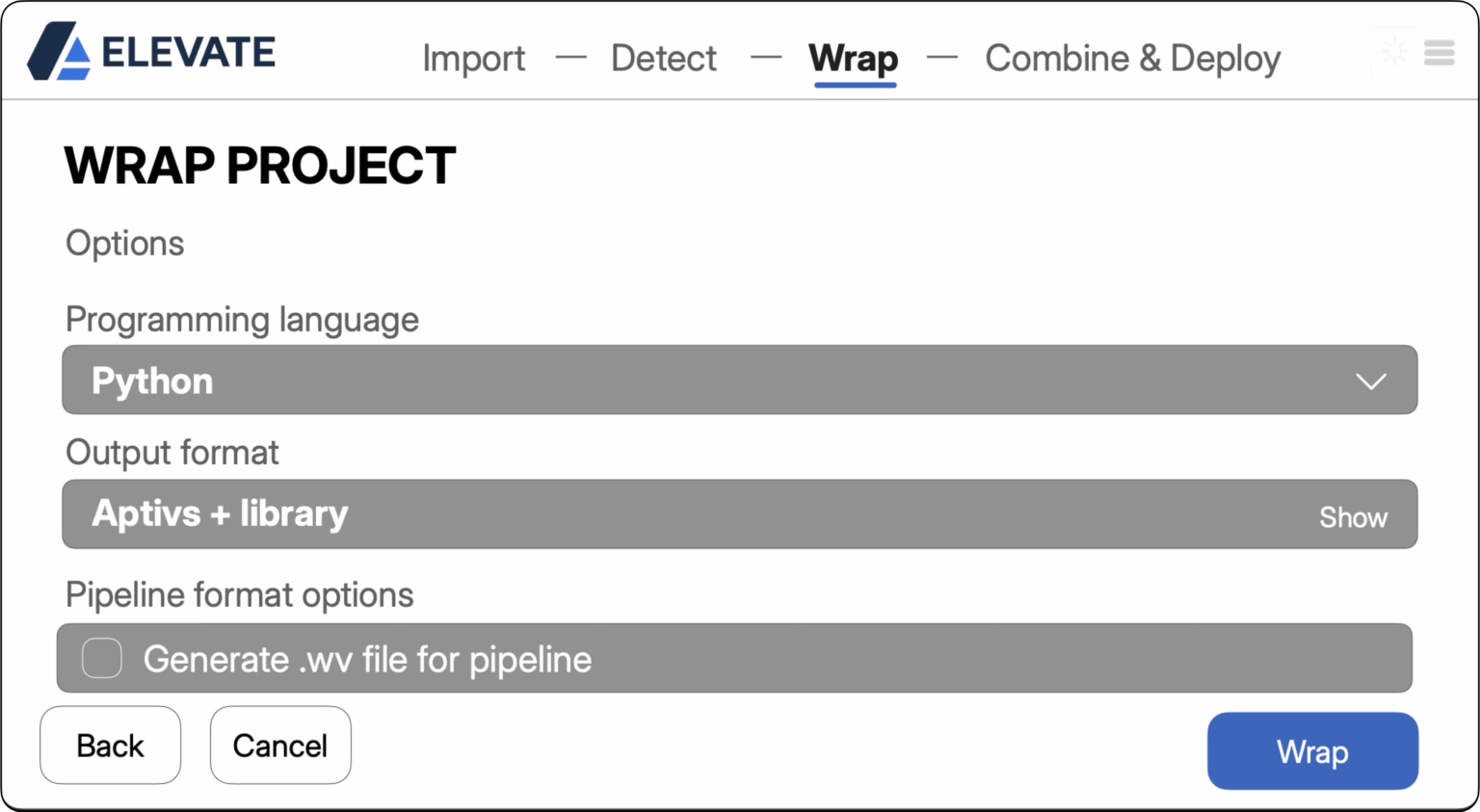This screenshot has height=812, width=1480.
Task: Toggle the sun brightness theme icon
Action: point(1393,52)
